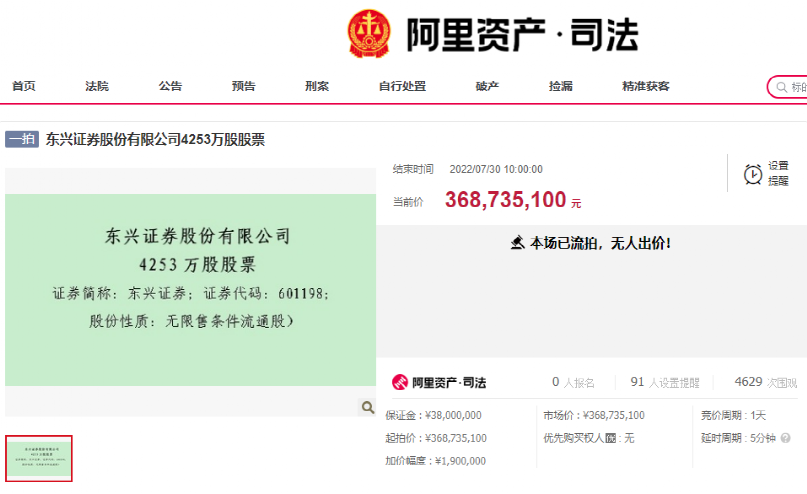Go to the 法院 navigation tab
Screen dimensions: 807x494
(x=97, y=86)
